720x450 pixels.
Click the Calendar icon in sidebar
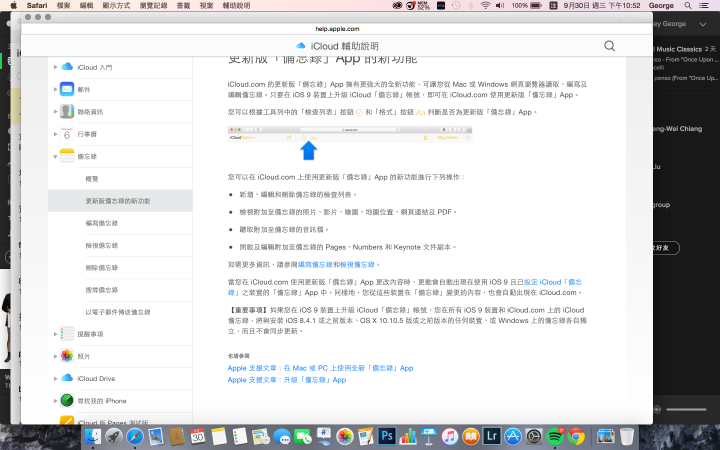(x=67, y=134)
